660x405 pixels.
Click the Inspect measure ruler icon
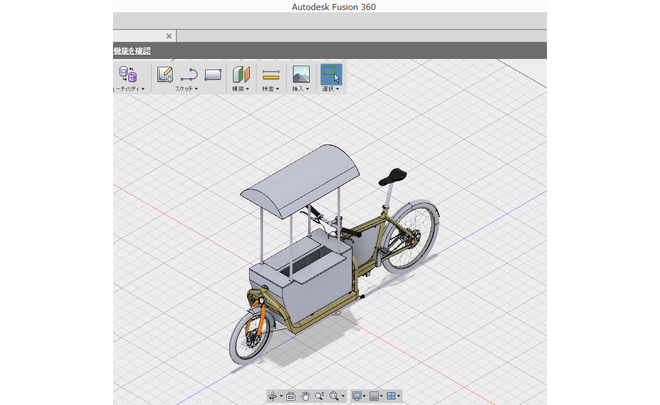pos(270,74)
